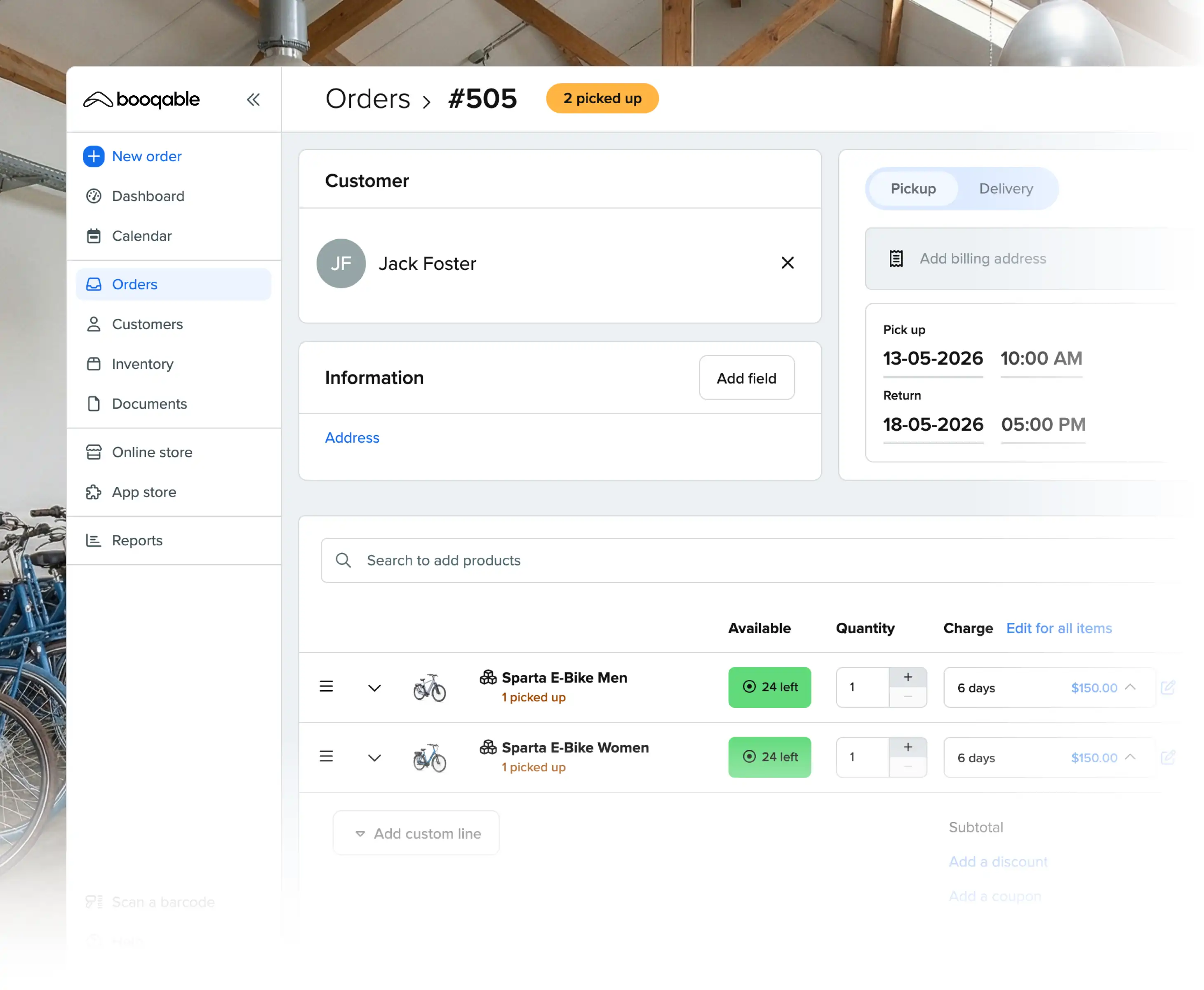Image resolution: width=1204 pixels, height=990 pixels.
Task: Open the Edit for all items link
Action: coord(1058,628)
